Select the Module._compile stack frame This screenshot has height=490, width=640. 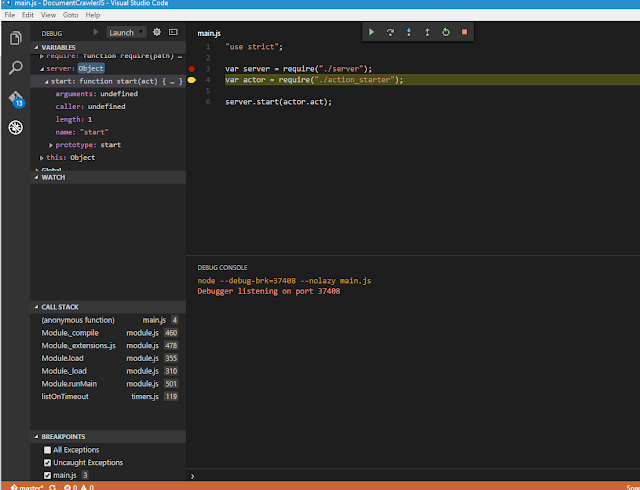(x=108, y=333)
